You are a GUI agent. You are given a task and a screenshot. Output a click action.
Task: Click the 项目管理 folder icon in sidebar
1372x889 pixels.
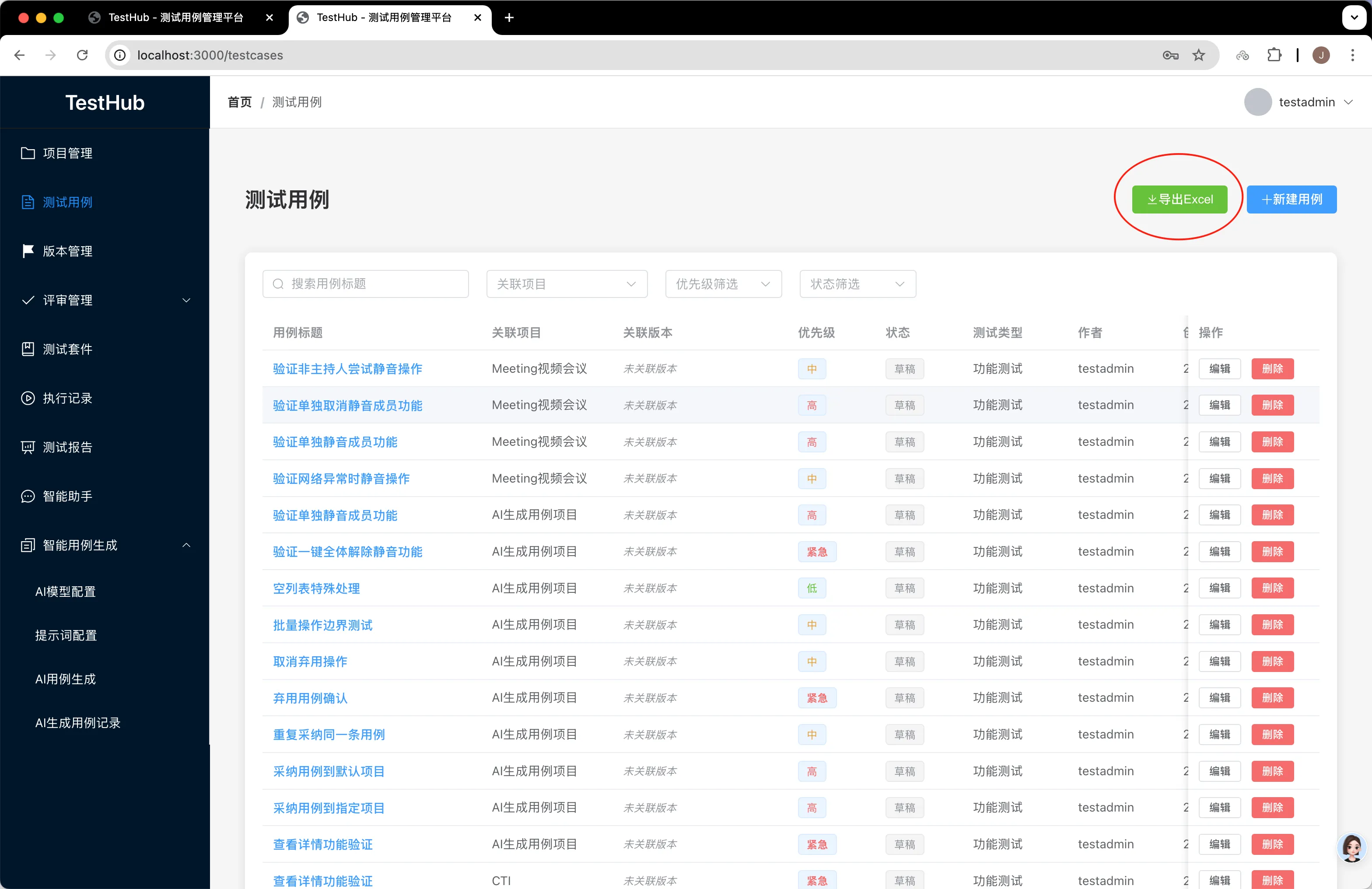[x=28, y=154]
